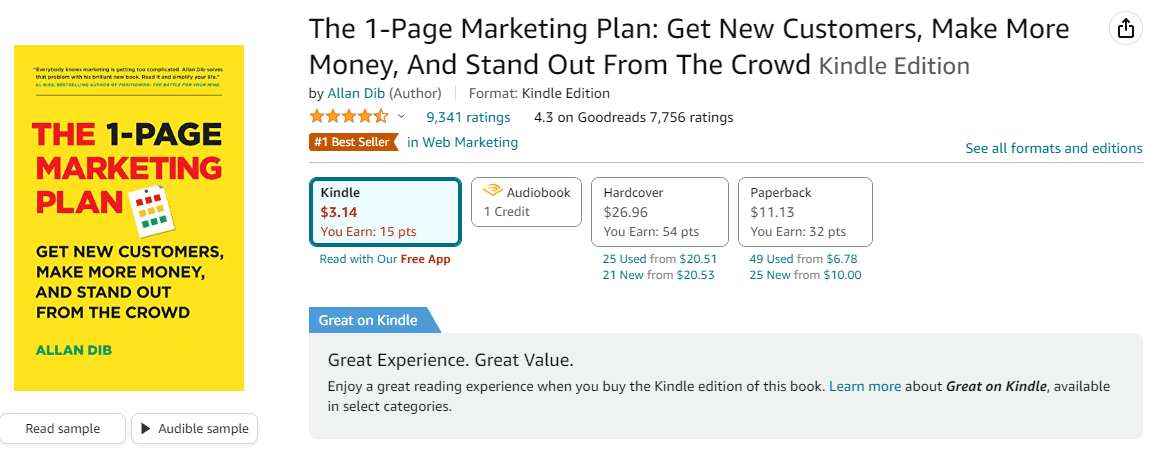Choose the Hardcover format at $26.96

point(659,211)
